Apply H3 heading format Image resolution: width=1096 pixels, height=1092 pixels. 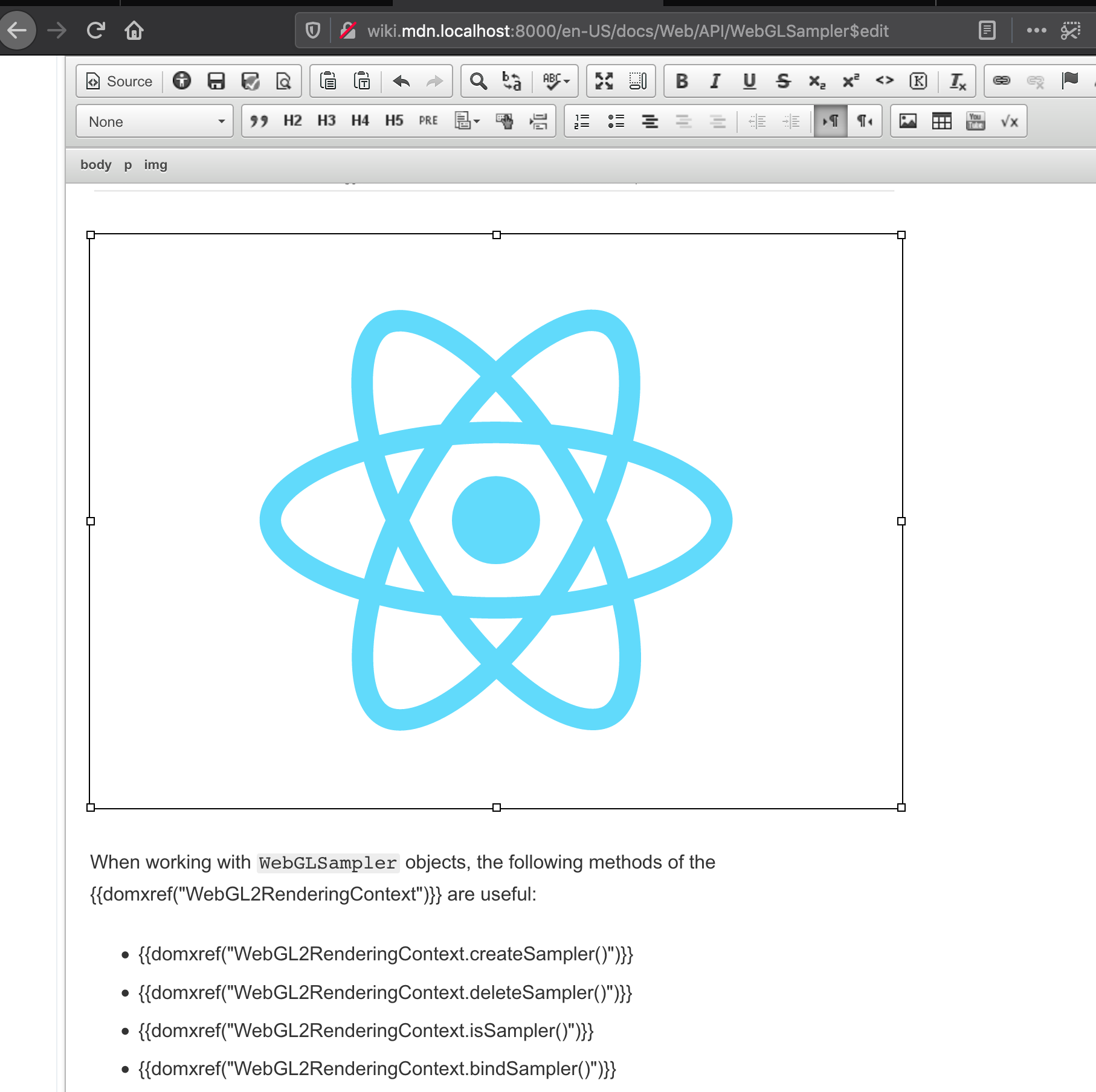[327, 121]
